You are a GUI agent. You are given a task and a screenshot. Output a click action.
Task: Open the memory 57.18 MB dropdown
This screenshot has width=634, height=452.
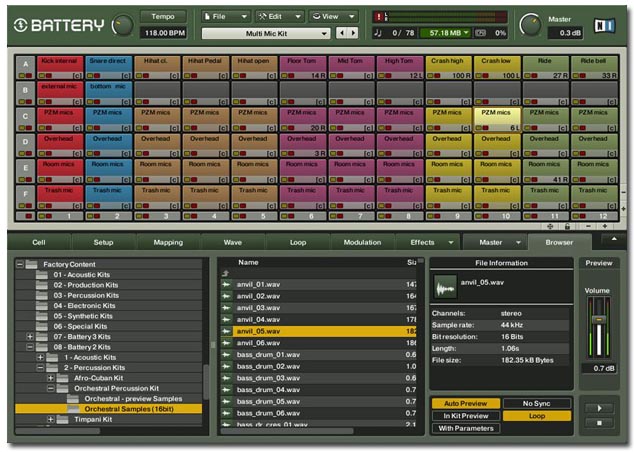(x=445, y=33)
